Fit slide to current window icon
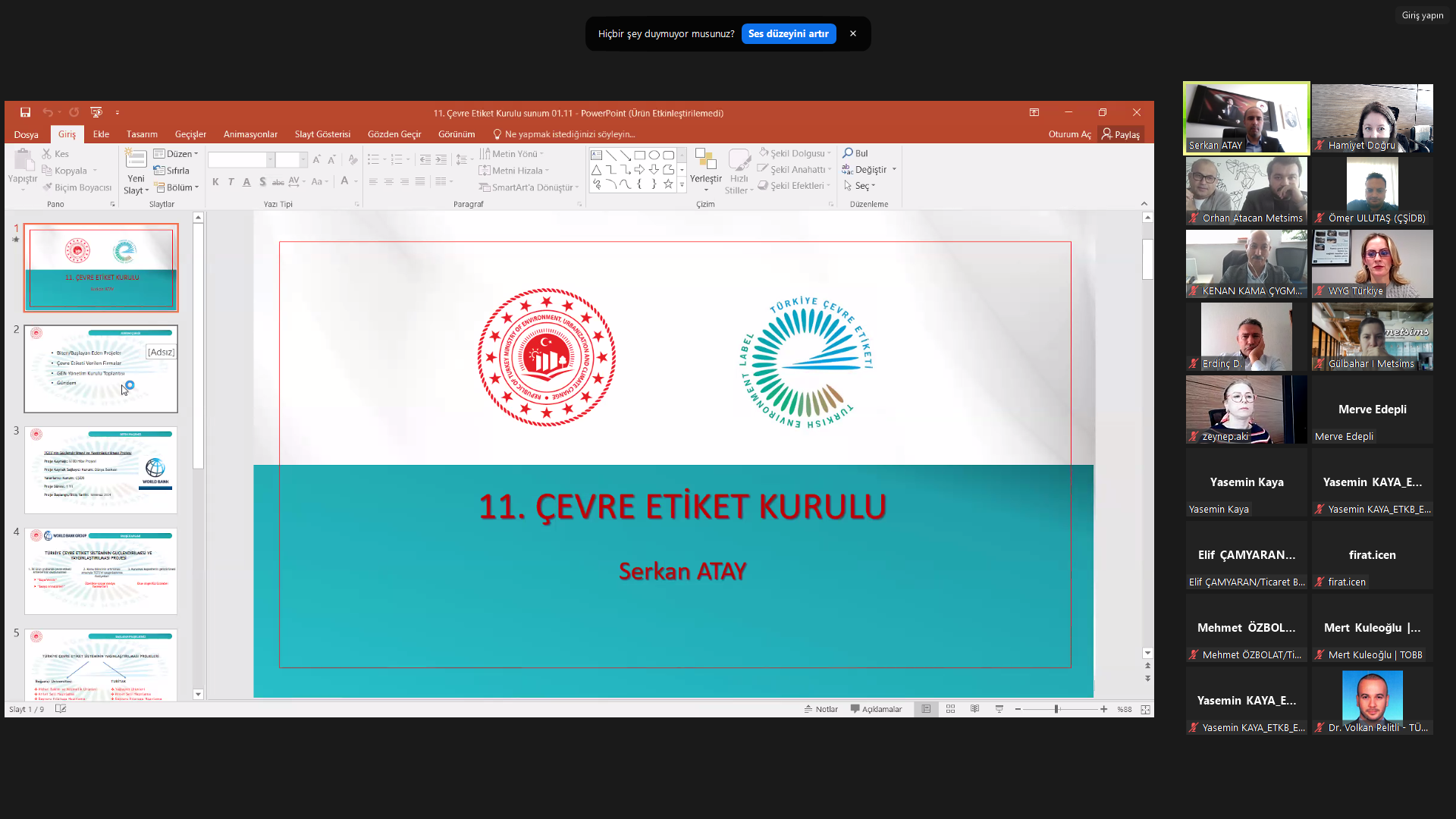Viewport: 1456px width, 819px height. (1145, 709)
